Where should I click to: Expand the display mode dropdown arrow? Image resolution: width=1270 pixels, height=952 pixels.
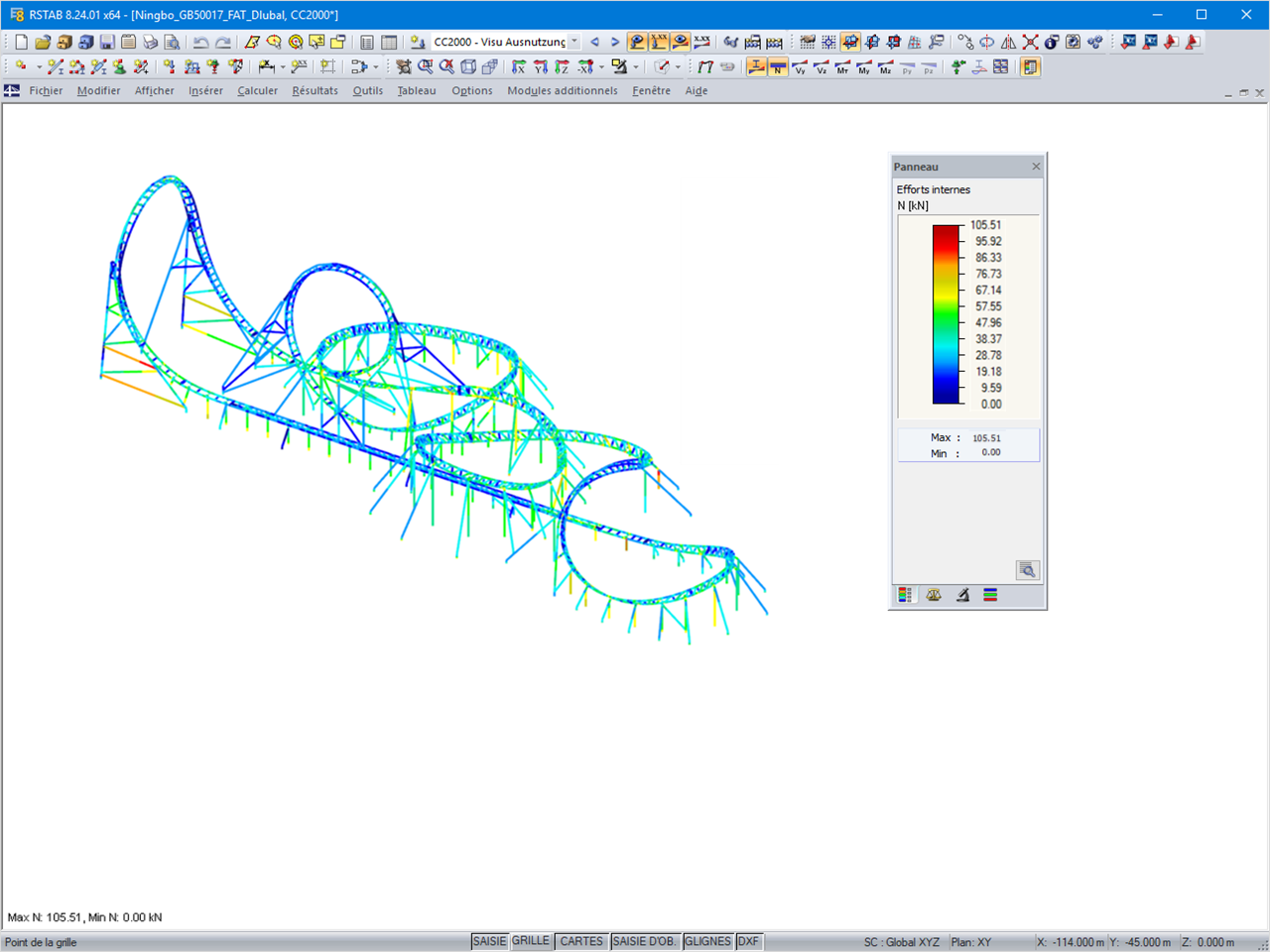pyautogui.click(x=636, y=67)
